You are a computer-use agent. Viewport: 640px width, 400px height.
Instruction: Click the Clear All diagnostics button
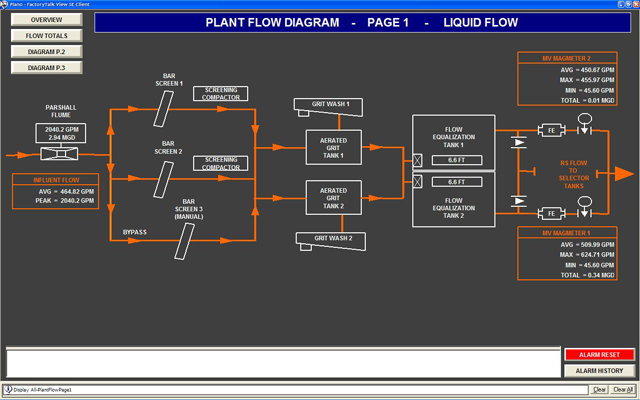coord(622,389)
